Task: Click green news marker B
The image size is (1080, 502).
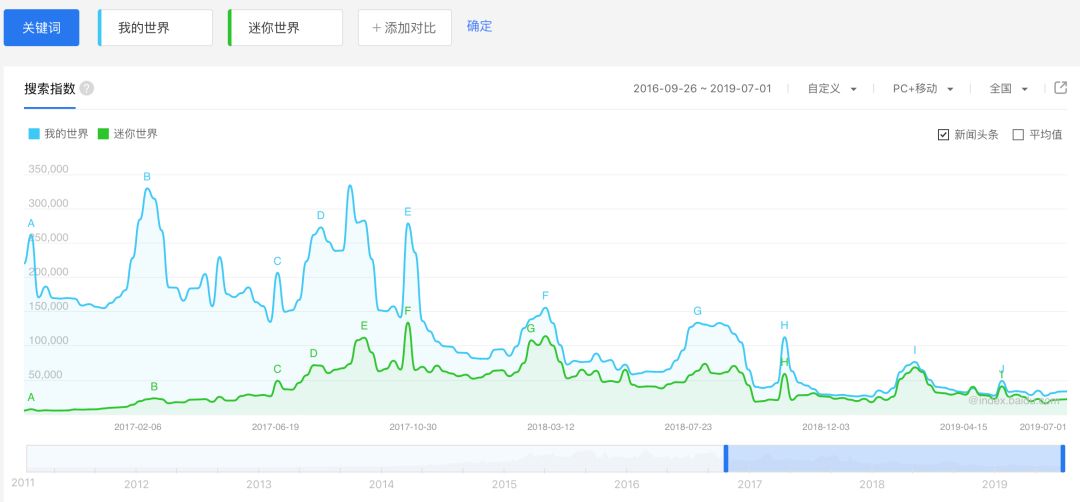Action: click(x=154, y=386)
